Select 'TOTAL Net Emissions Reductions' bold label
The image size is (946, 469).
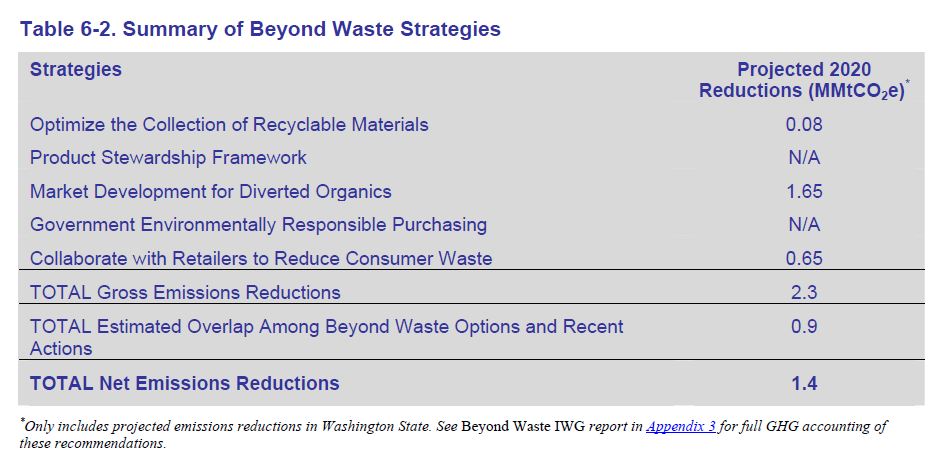click(x=185, y=383)
